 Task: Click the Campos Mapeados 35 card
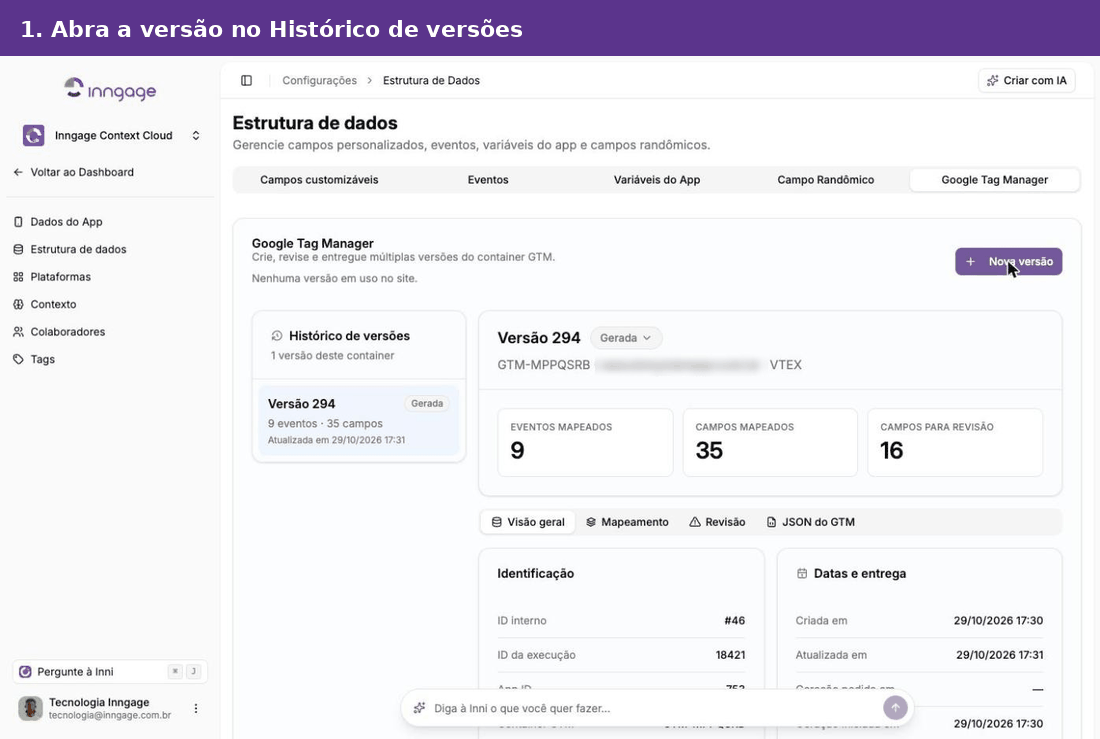pyautogui.click(x=770, y=443)
